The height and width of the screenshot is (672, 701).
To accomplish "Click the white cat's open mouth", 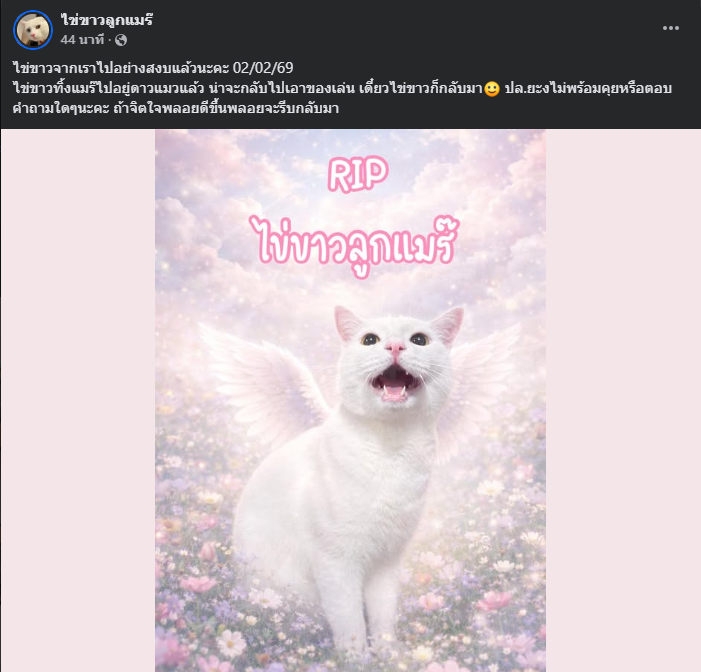I will click(x=395, y=383).
